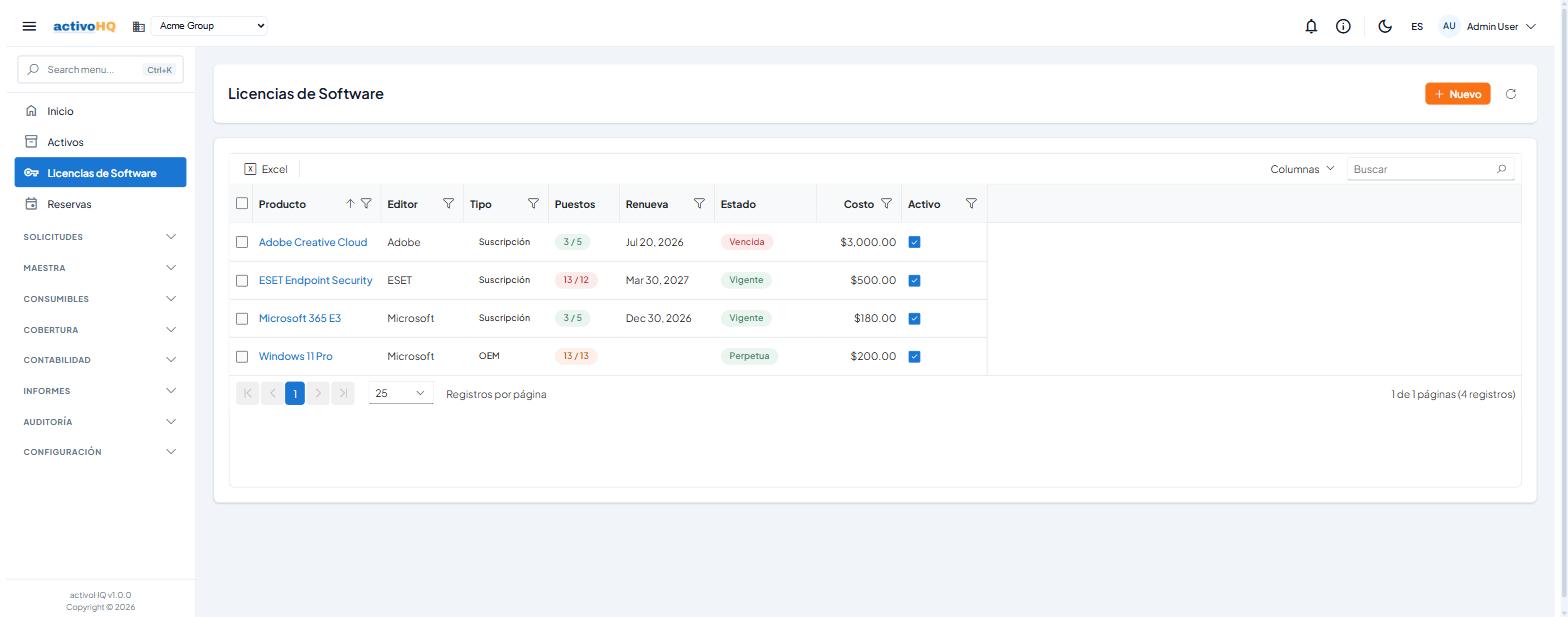Image resolution: width=1568 pixels, height=617 pixels.
Task: Focus the Buscar search field
Action: point(1430,169)
